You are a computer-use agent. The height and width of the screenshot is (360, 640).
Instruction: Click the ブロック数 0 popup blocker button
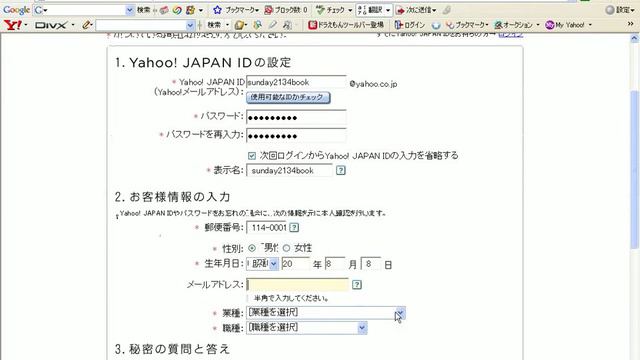point(286,10)
